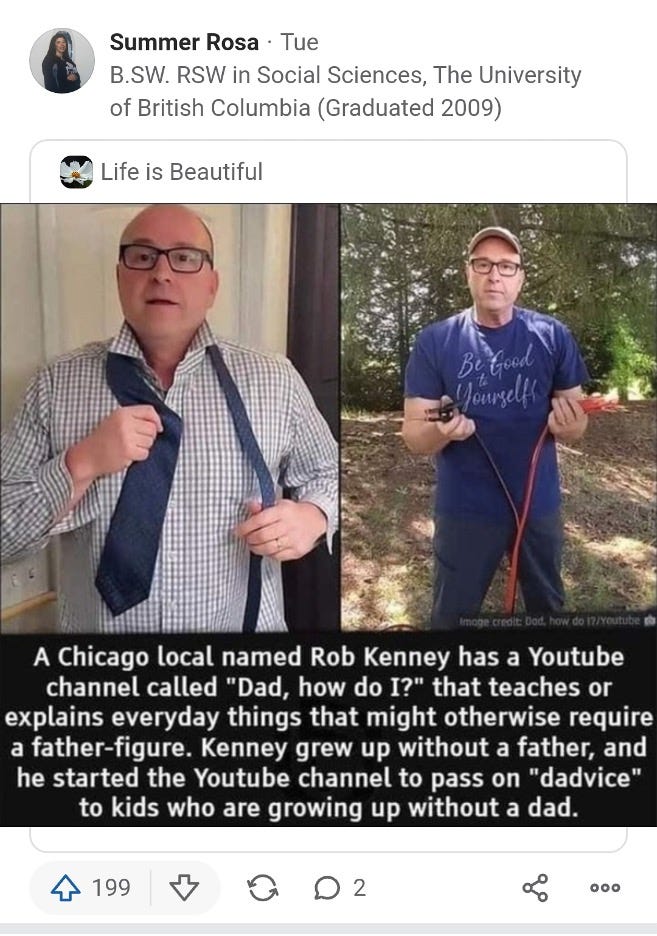657x936 pixels.
Task: Select the B.SW. RSW credential text
Action: click(346, 91)
